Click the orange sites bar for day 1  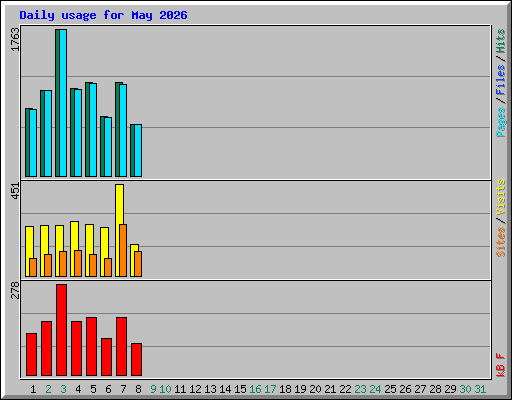pyautogui.click(x=33, y=268)
